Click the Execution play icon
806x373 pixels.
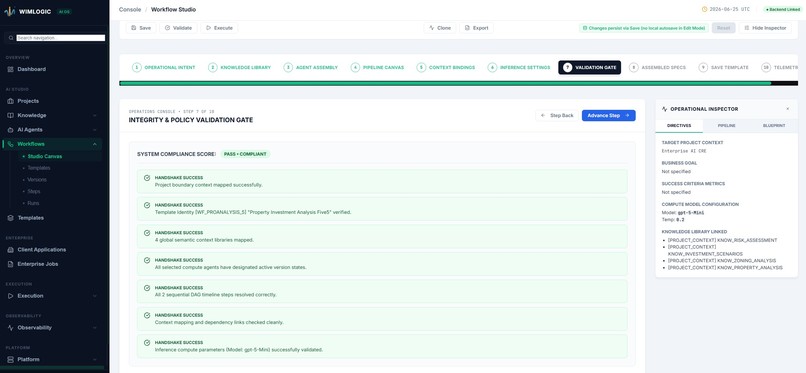coord(11,296)
